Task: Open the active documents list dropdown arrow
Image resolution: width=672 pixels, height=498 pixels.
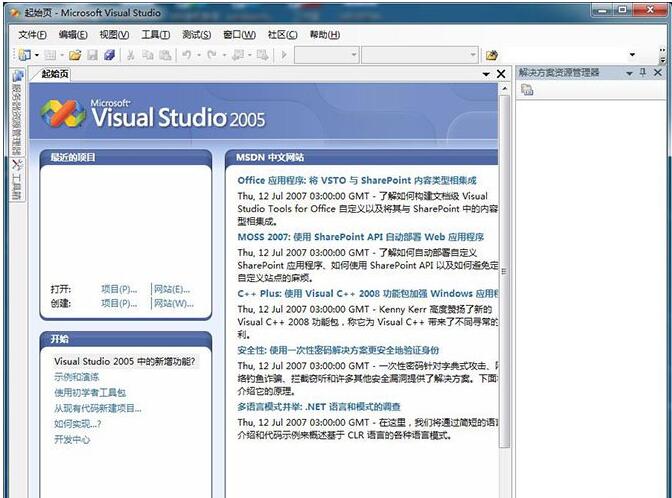Action: point(486,74)
